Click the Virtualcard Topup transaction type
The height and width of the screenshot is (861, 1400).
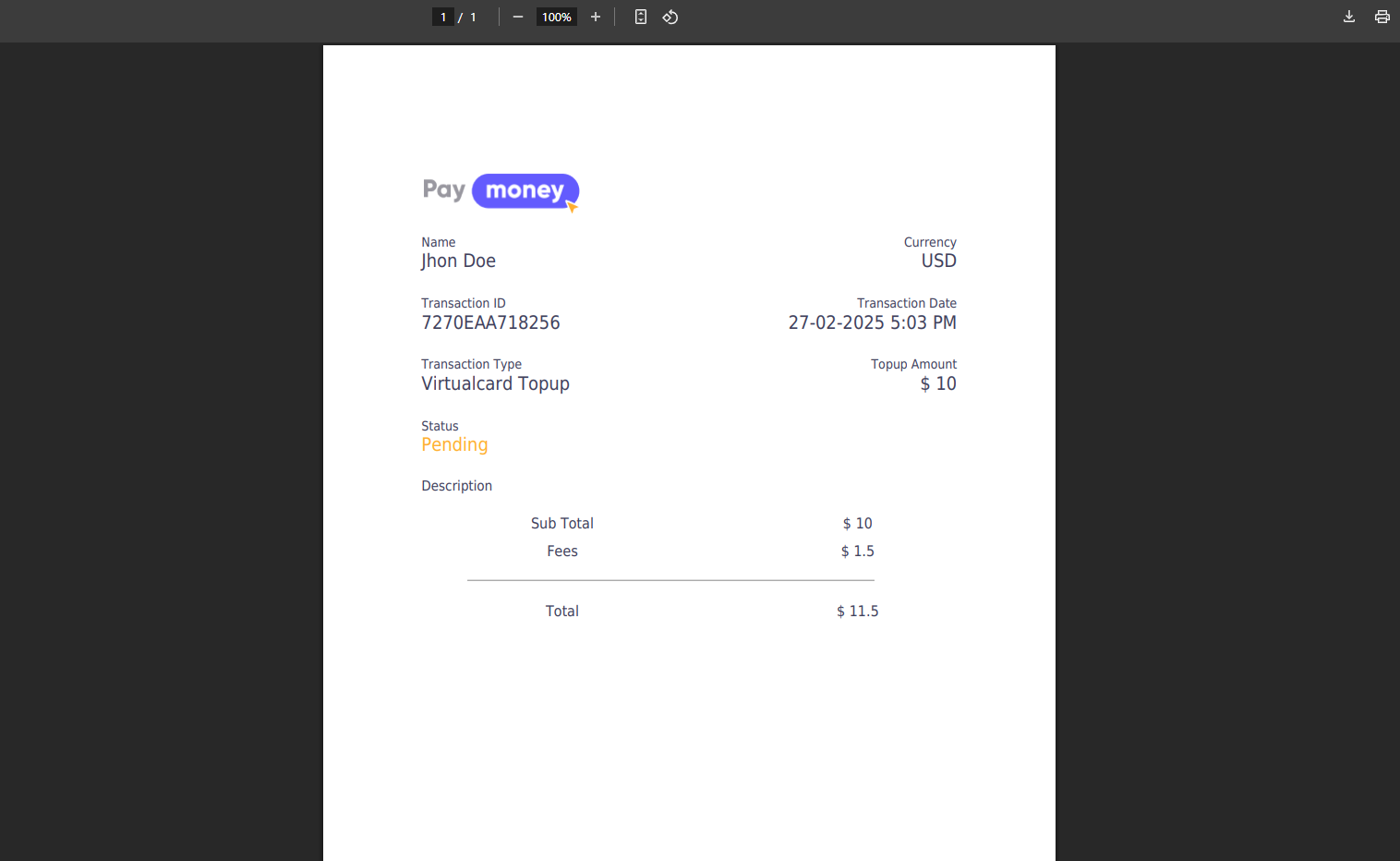(495, 383)
